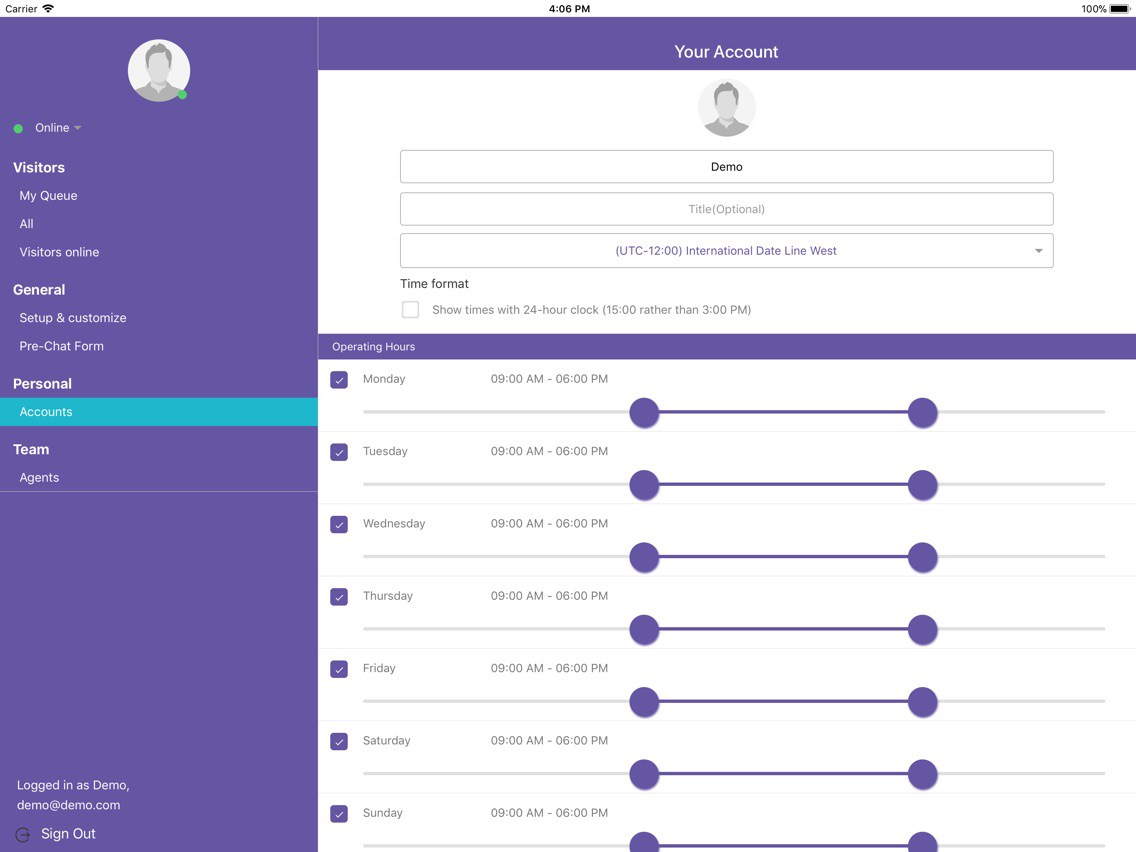Select Accounts in the sidebar
Viewport: 1136px width, 852px height.
[x=159, y=412]
